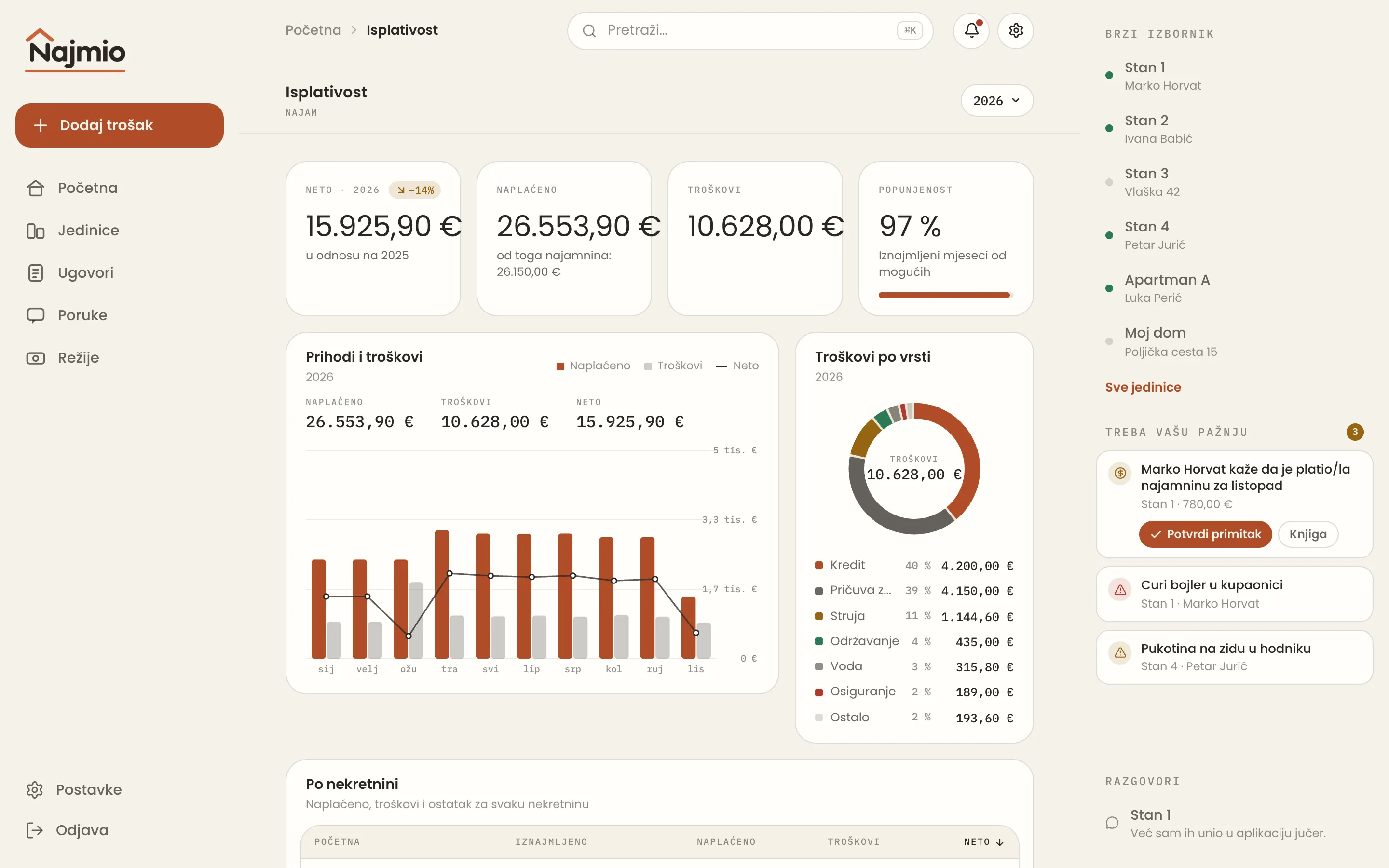Open Stan 4 Petar Jurić quick entry
1389x868 pixels.
click(x=1234, y=235)
